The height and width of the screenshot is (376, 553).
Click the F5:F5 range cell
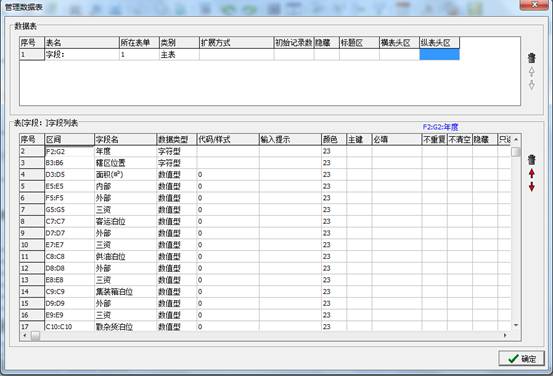[x=69, y=198]
